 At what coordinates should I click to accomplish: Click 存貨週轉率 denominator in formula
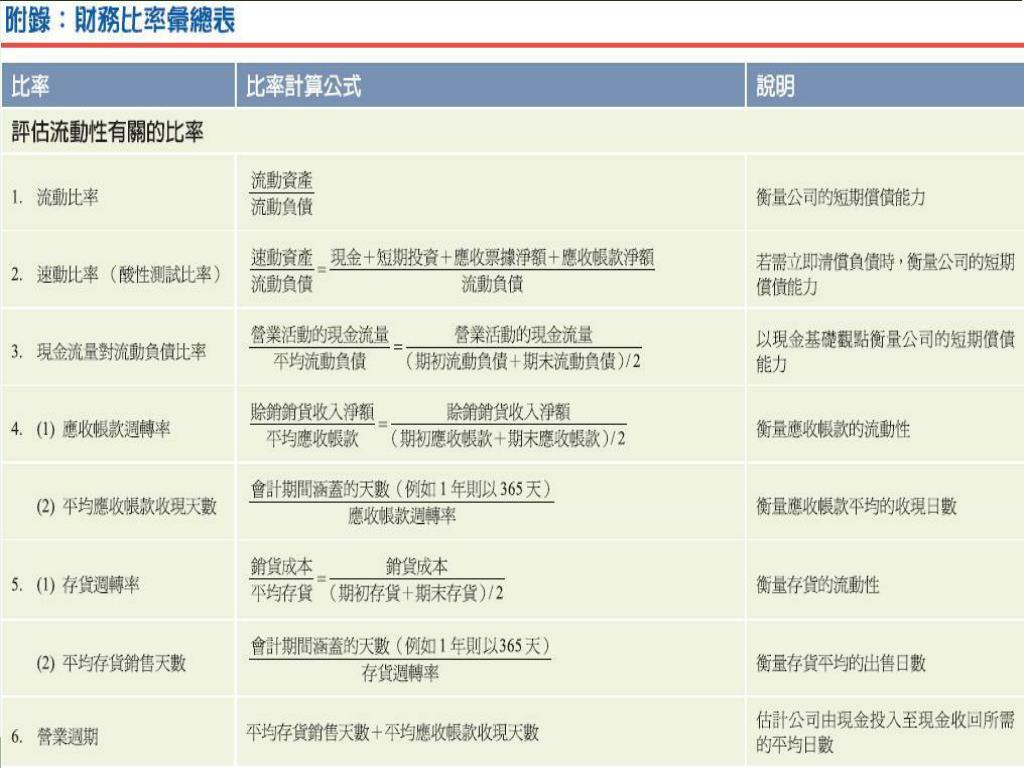pos(400,673)
